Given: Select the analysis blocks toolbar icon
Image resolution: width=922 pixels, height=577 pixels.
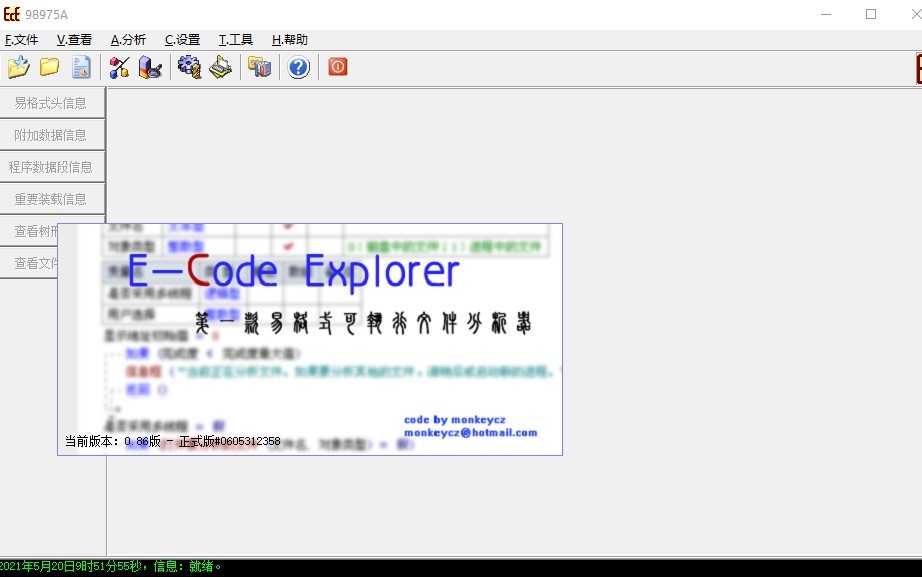Looking at the screenshot, I should coord(119,67).
